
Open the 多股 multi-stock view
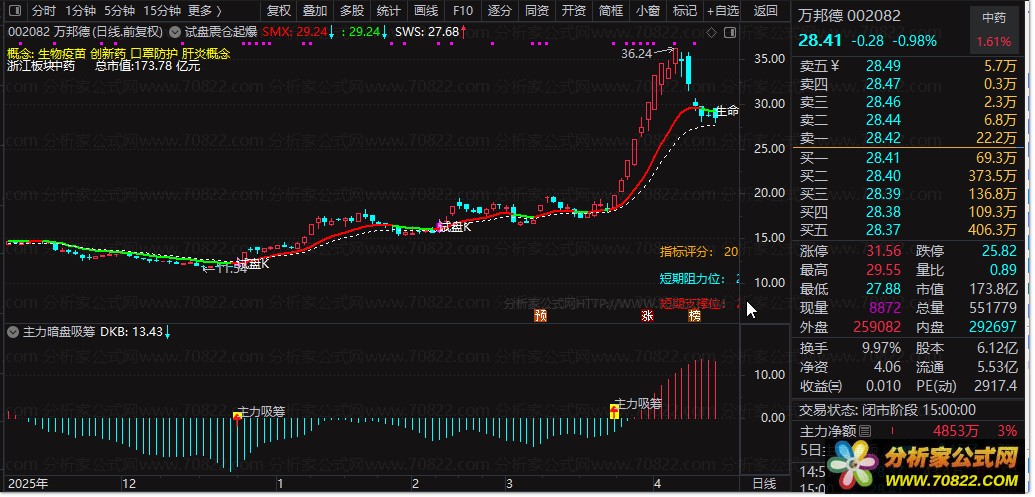352,11
